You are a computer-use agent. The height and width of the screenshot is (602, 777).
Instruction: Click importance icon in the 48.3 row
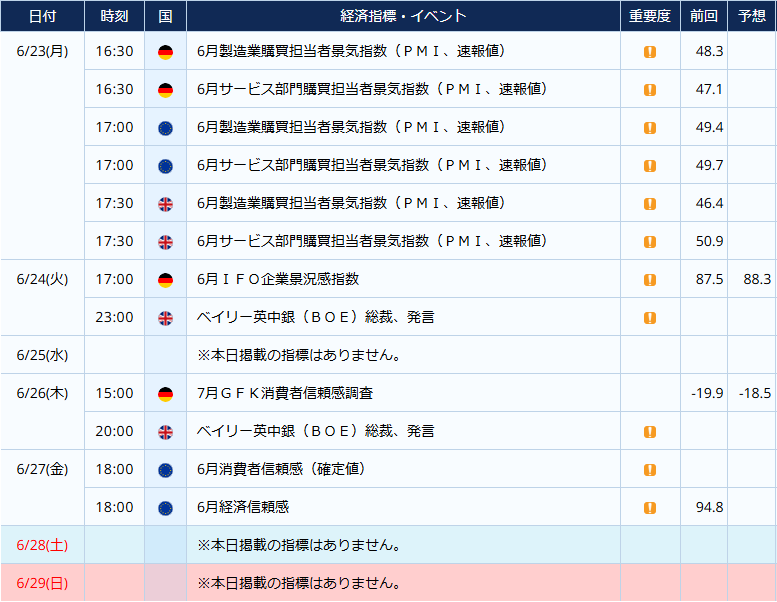coord(650,52)
